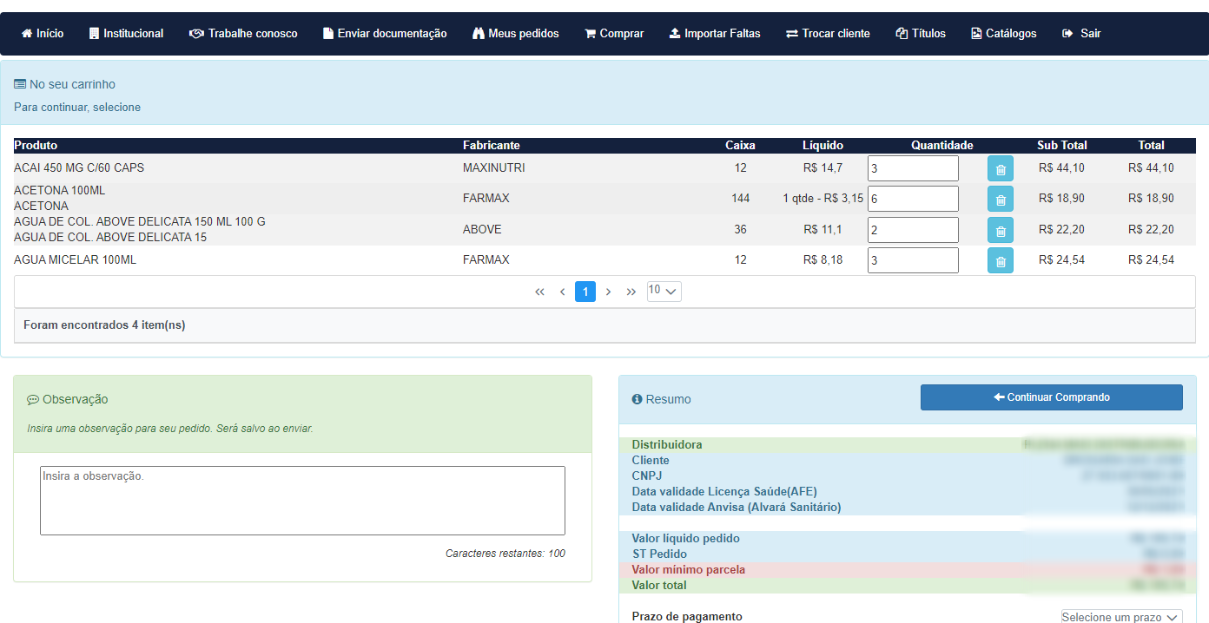
Task: Edit quantity for AGUA DE COL. ABOVE DELICATA
Action: click(x=913, y=230)
